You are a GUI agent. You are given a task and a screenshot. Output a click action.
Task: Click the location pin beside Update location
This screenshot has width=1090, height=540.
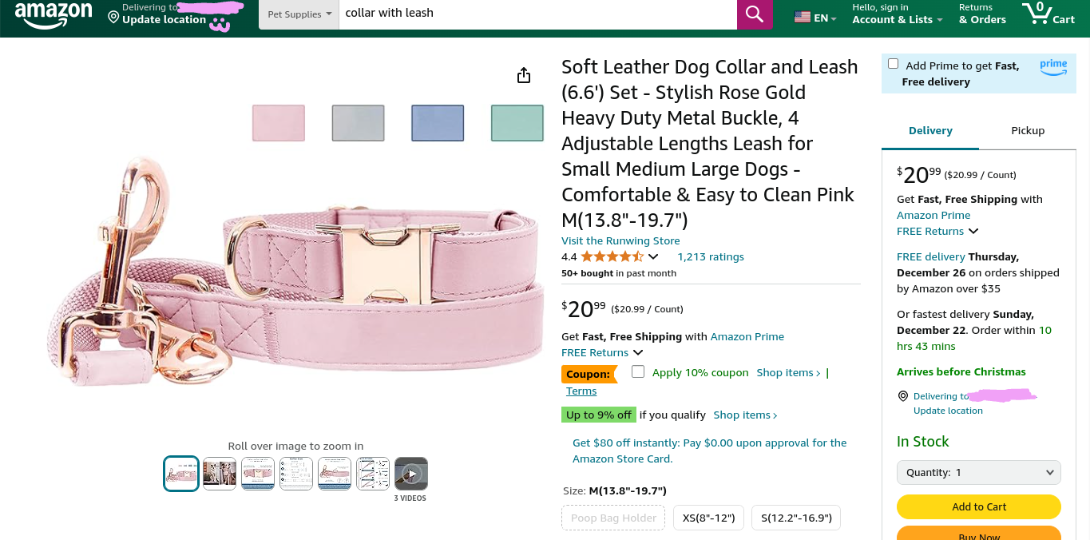tap(114, 17)
